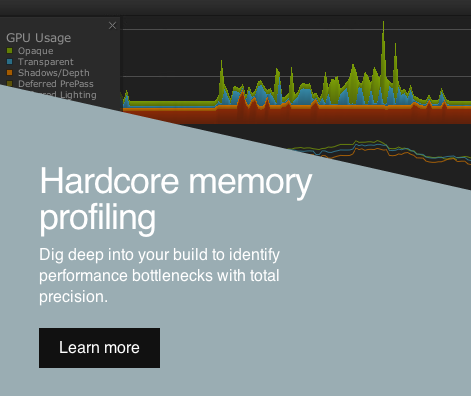Select the Shadows/Depth legend label

pos(54,73)
